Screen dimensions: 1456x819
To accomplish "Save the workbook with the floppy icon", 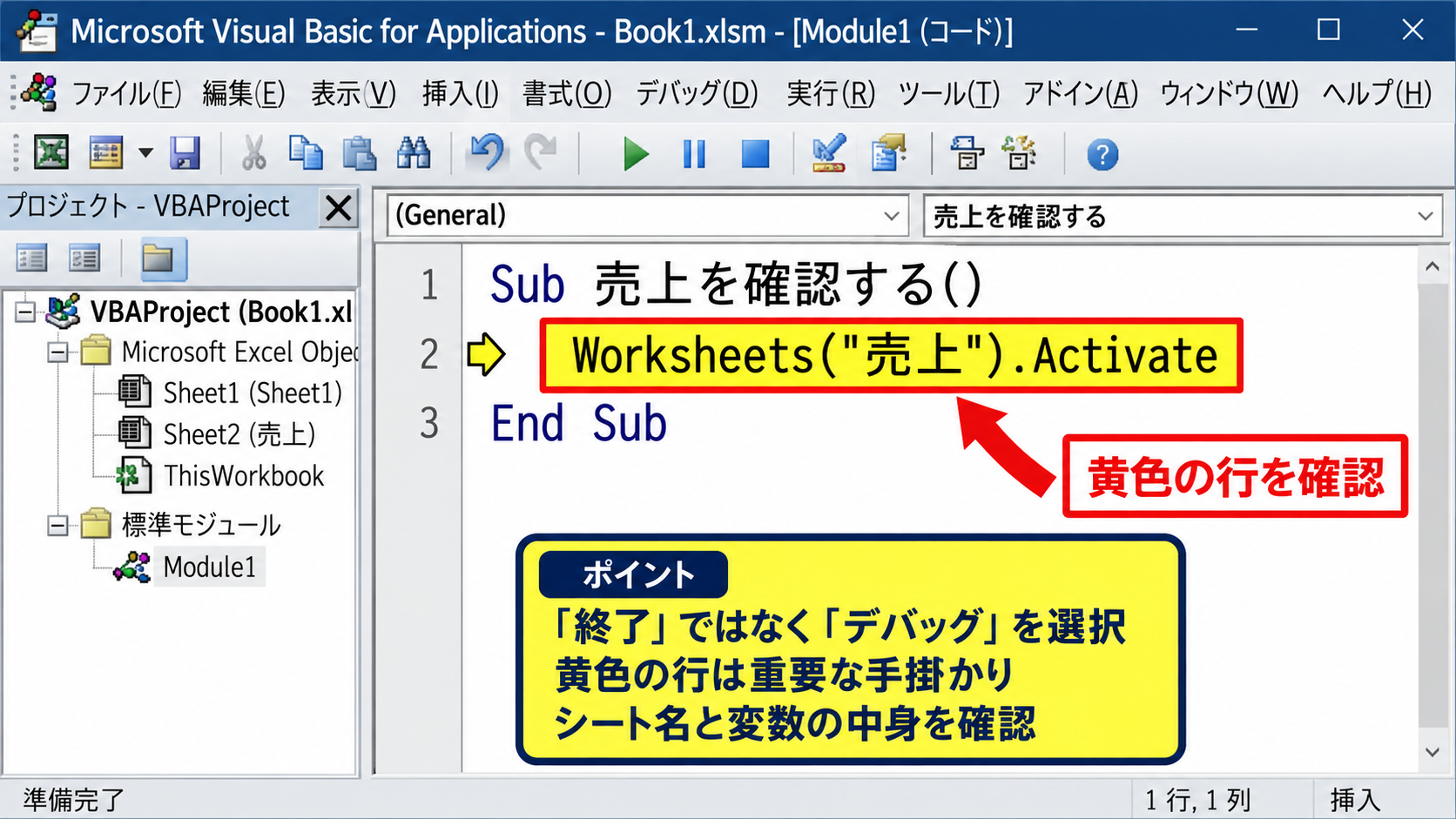I will 185,153.
